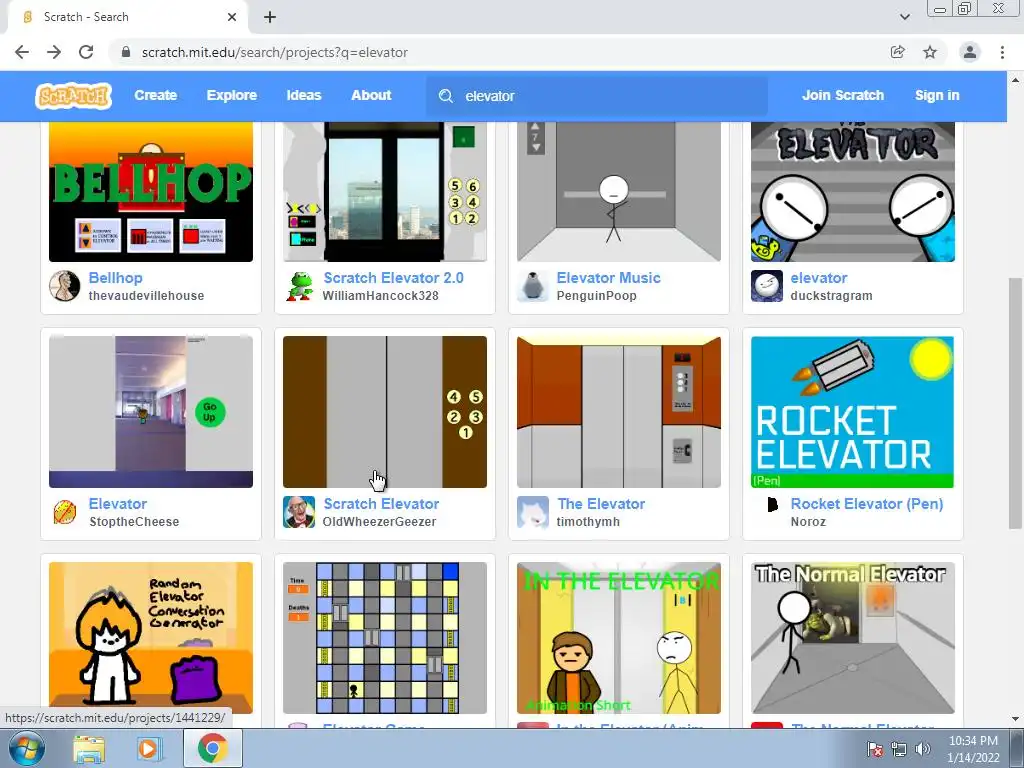
Task: Open the About menu item
Action: [x=371, y=95]
